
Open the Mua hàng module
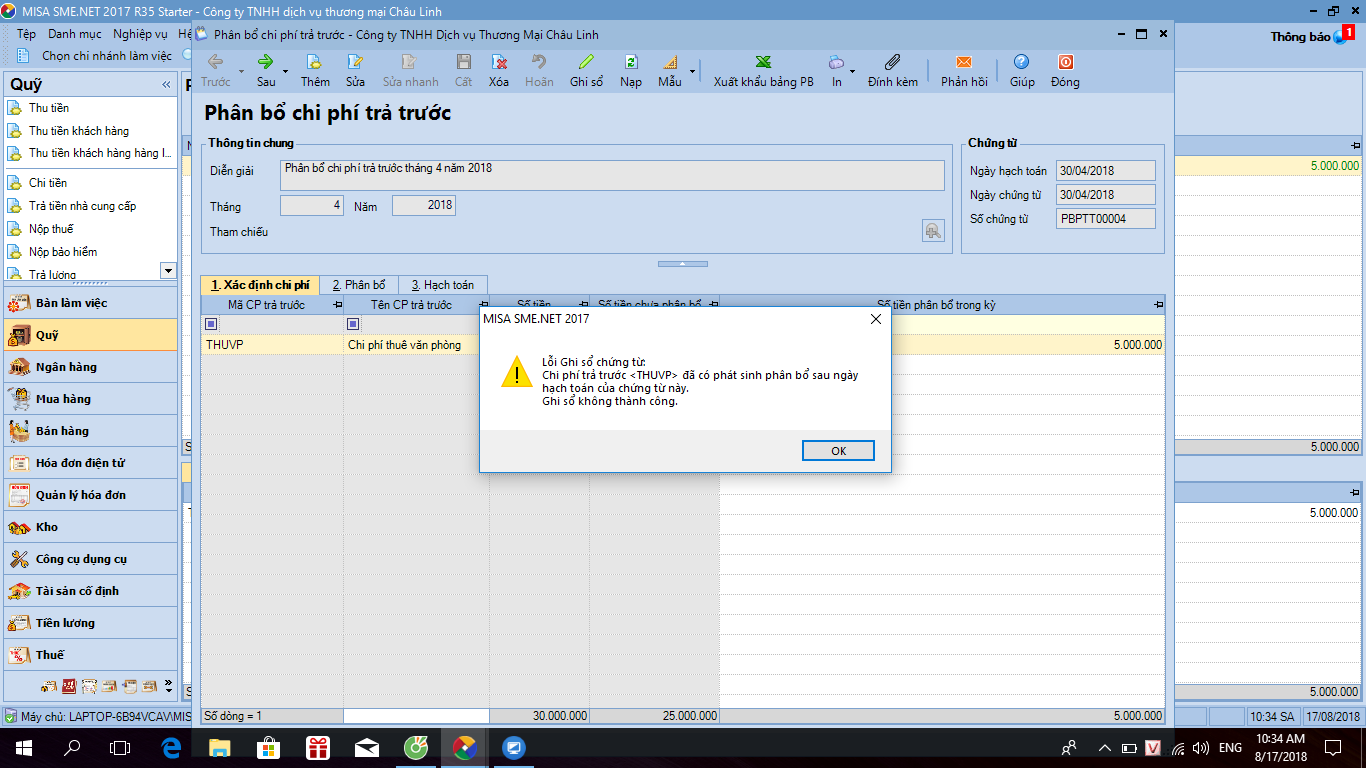90,399
